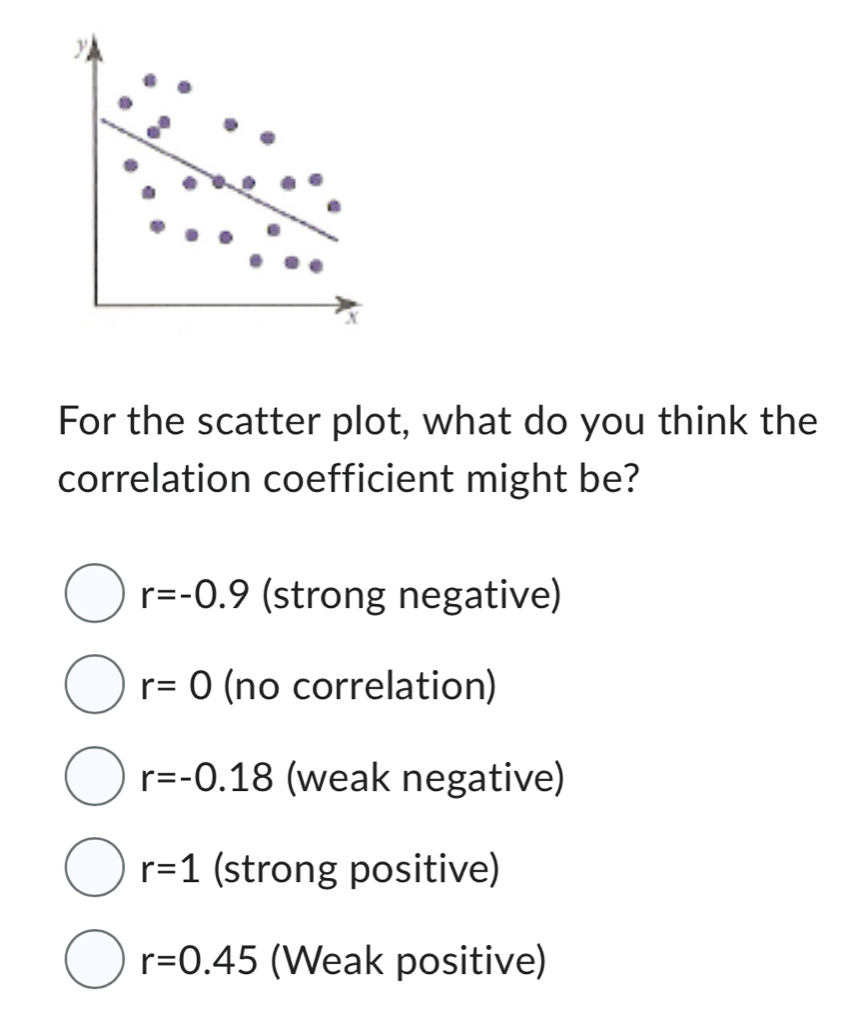Click the 'strong positive' answer text
Viewport: 865px width, 1012px height.
[318, 871]
